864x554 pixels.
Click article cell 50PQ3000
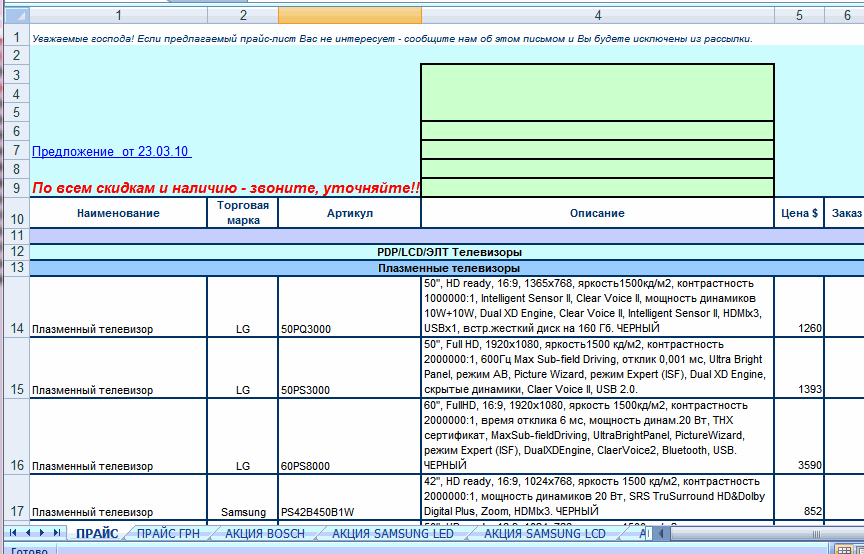click(350, 307)
